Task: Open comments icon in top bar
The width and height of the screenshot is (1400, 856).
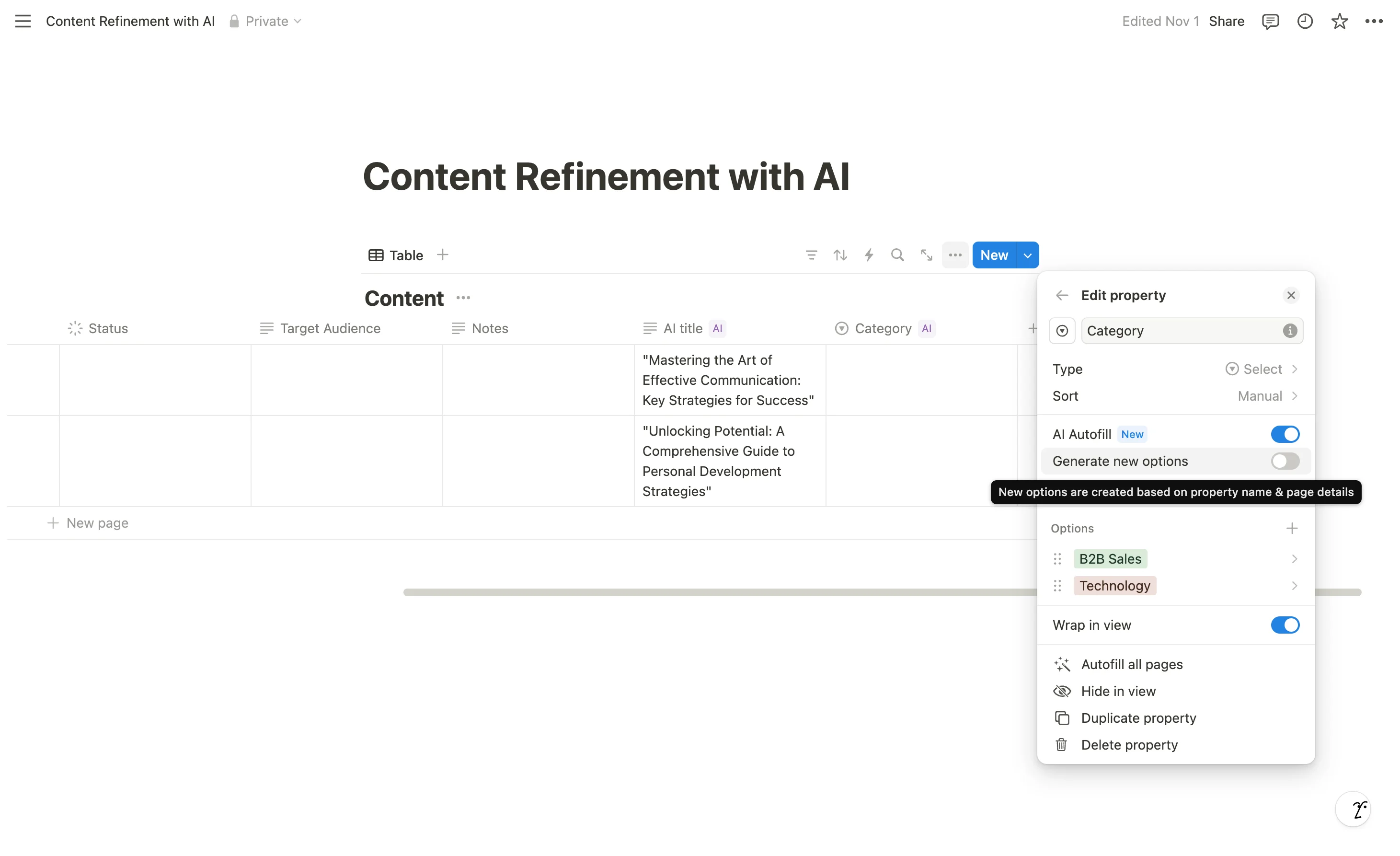Action: (1270, 21)
